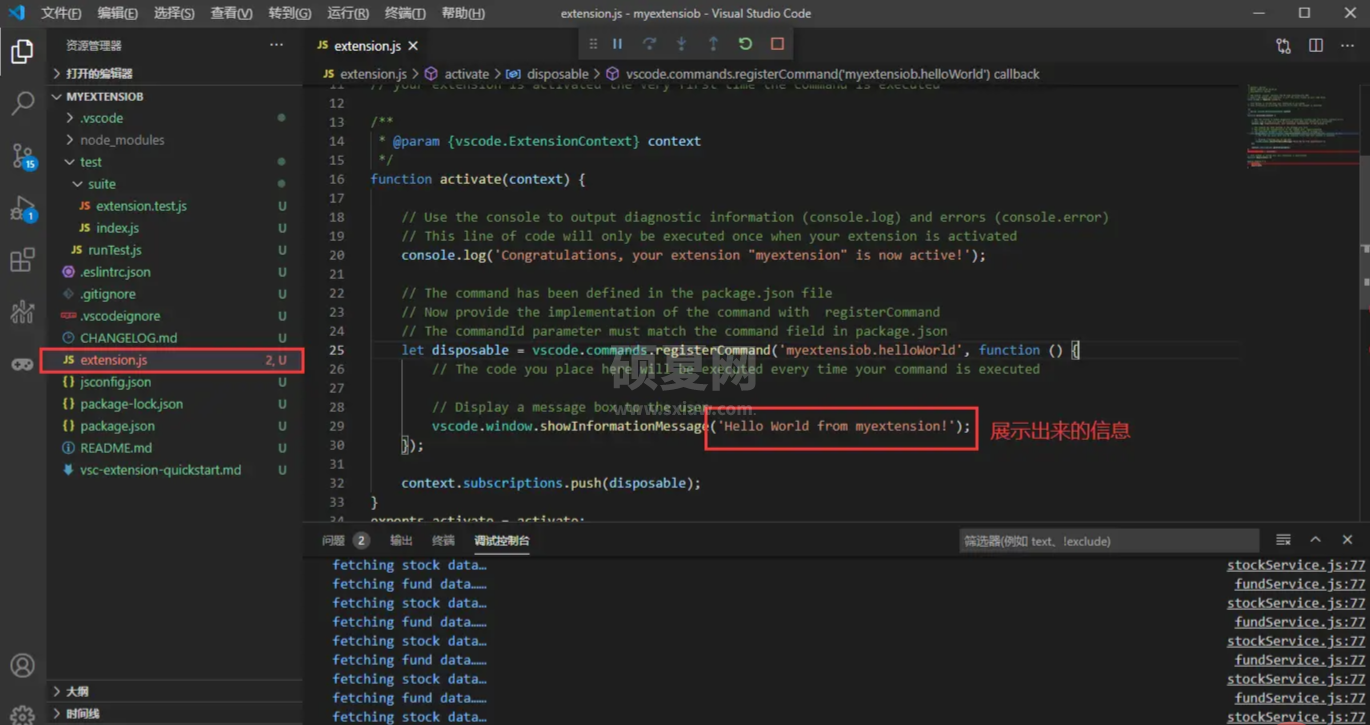The image size is (1370, 725).
Task: Open extension.test.js in the explorer
Action: [141, 206]
